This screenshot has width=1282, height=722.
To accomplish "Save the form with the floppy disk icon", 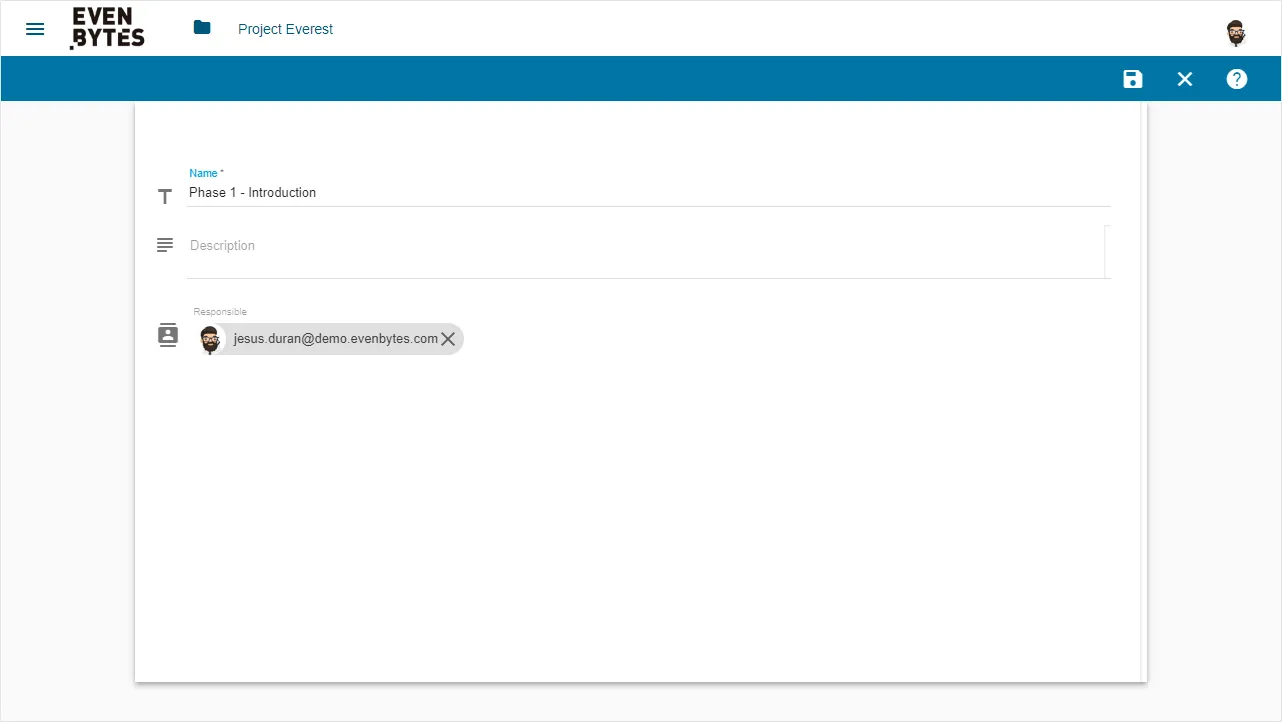I will (1132, 79).
